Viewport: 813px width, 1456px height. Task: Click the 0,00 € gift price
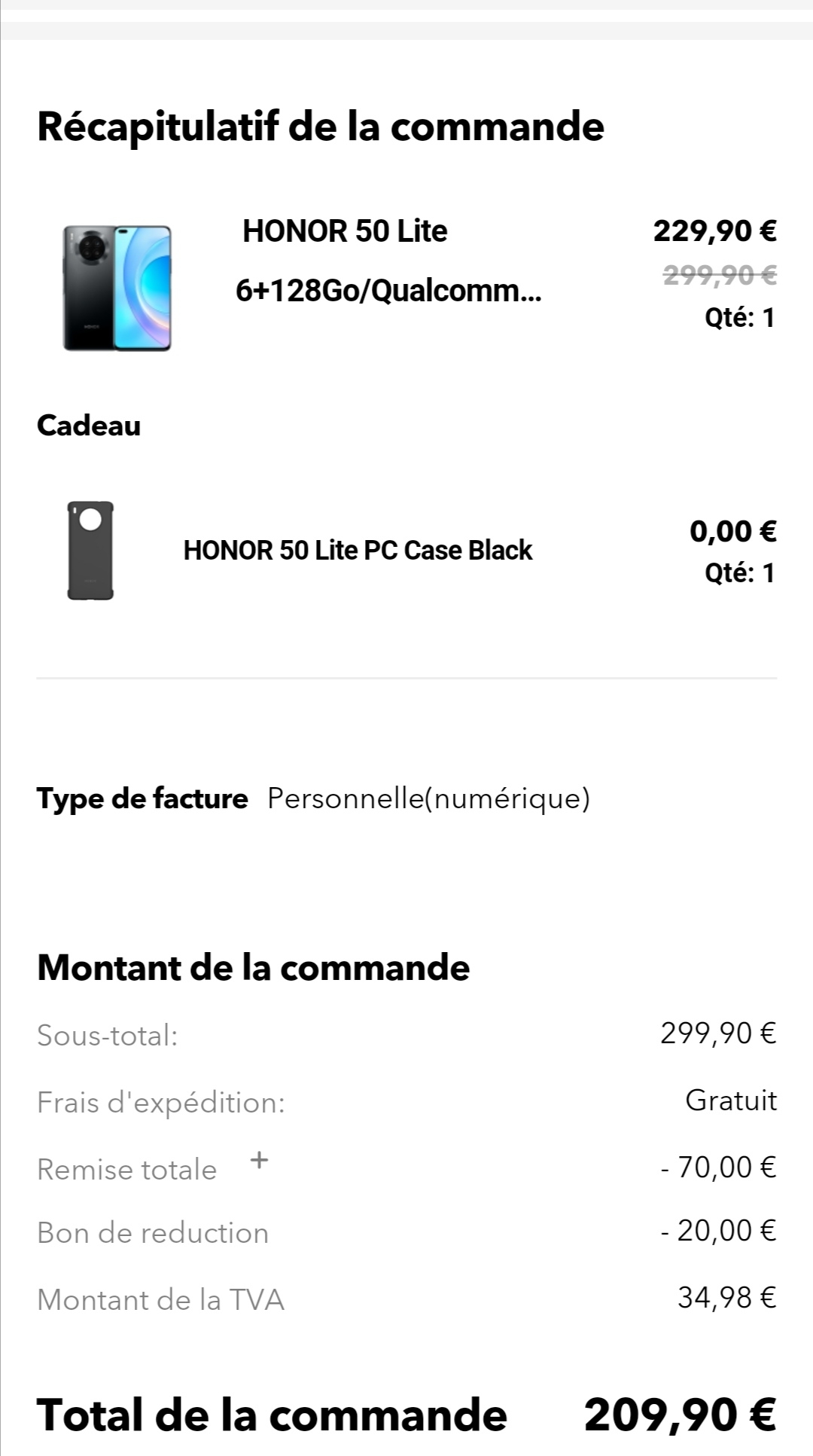[x=732, y=532]
